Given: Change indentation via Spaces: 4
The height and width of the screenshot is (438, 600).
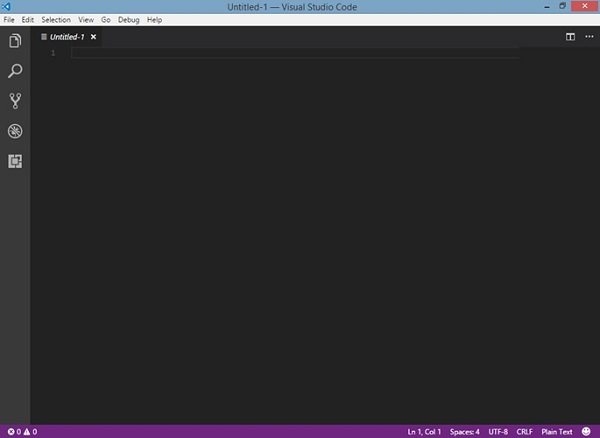Looking at the screenshot, I should [x=465, y=432].
